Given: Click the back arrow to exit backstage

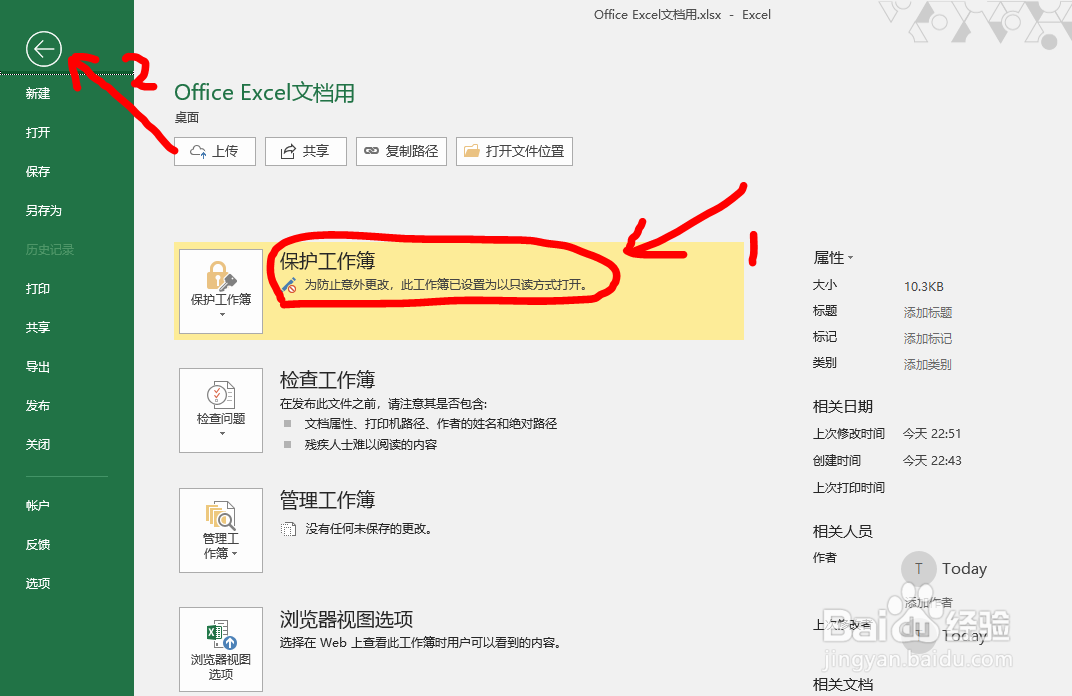Looking at the screenshot, I should (x=43, y=48).
